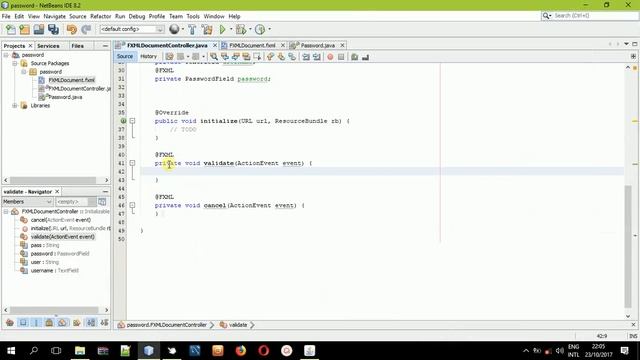Open the Profile Project dropdown arrow
640x360 pixels.
click(x=269, y=29)
